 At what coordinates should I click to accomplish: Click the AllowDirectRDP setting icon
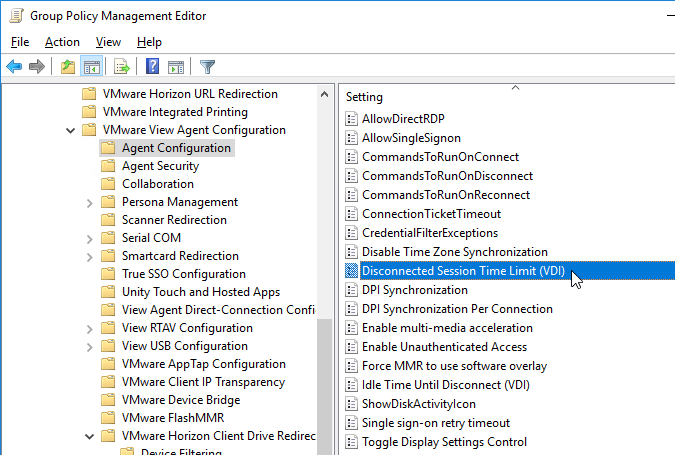[x=352, y=119]
